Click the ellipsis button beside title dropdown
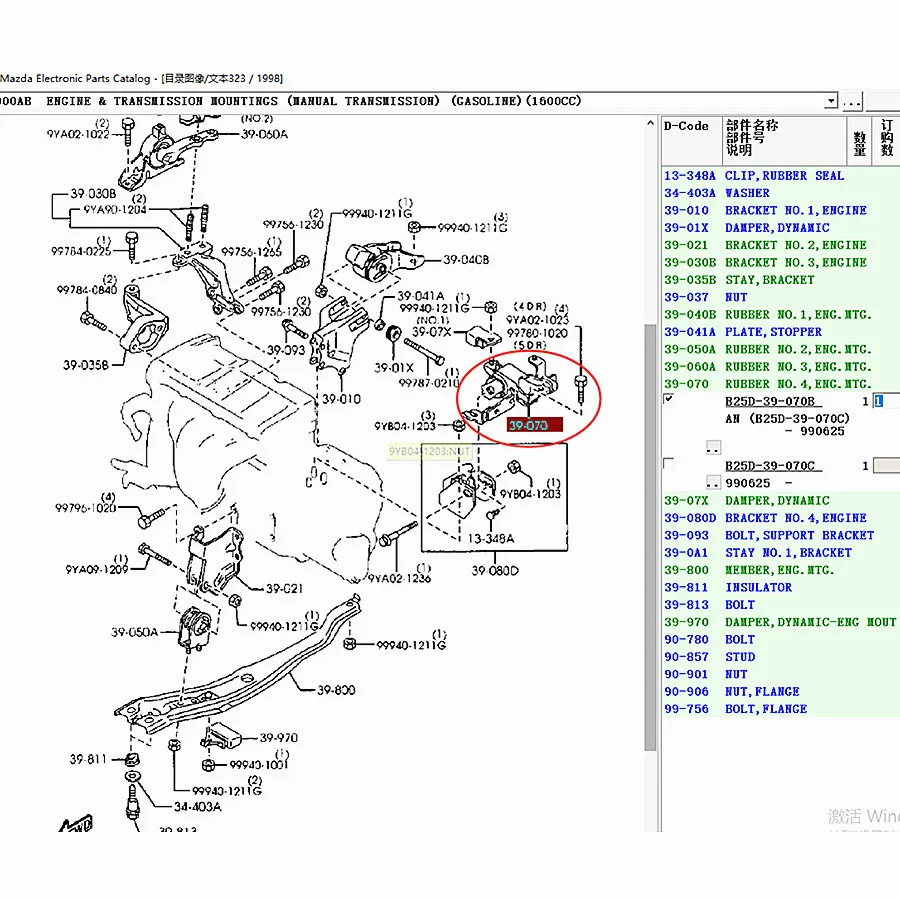Screen dimensions: 900x900 click(852, 102)
